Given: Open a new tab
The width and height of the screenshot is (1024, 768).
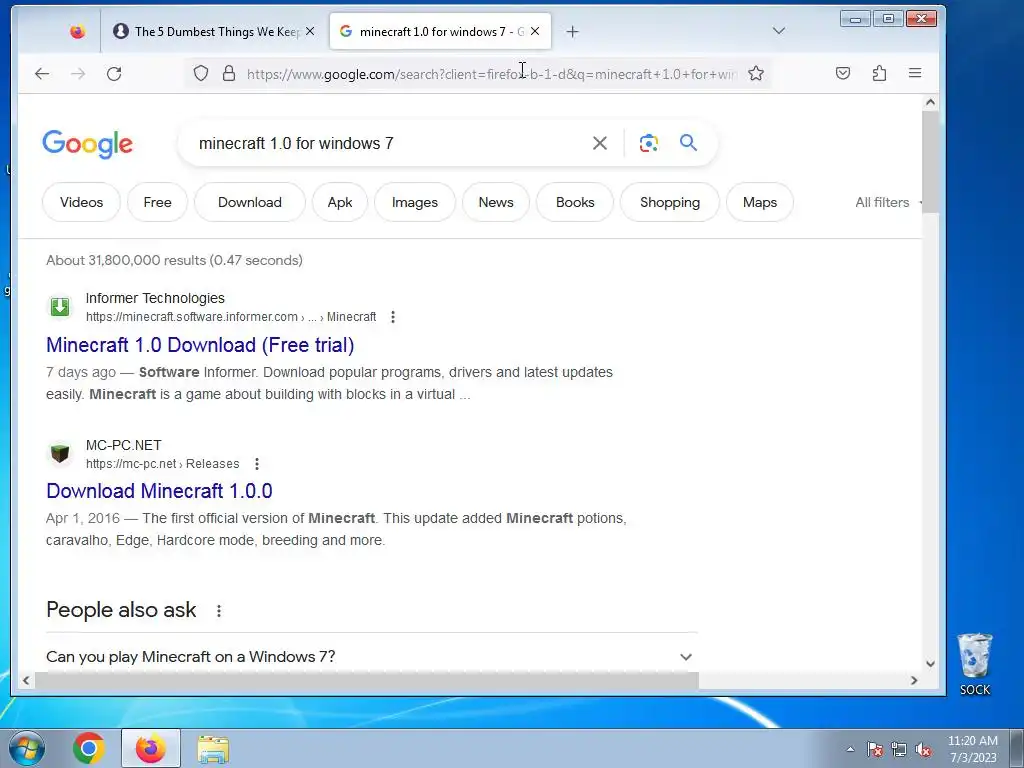Looking at the screenshot, I should tap(572, 31).
